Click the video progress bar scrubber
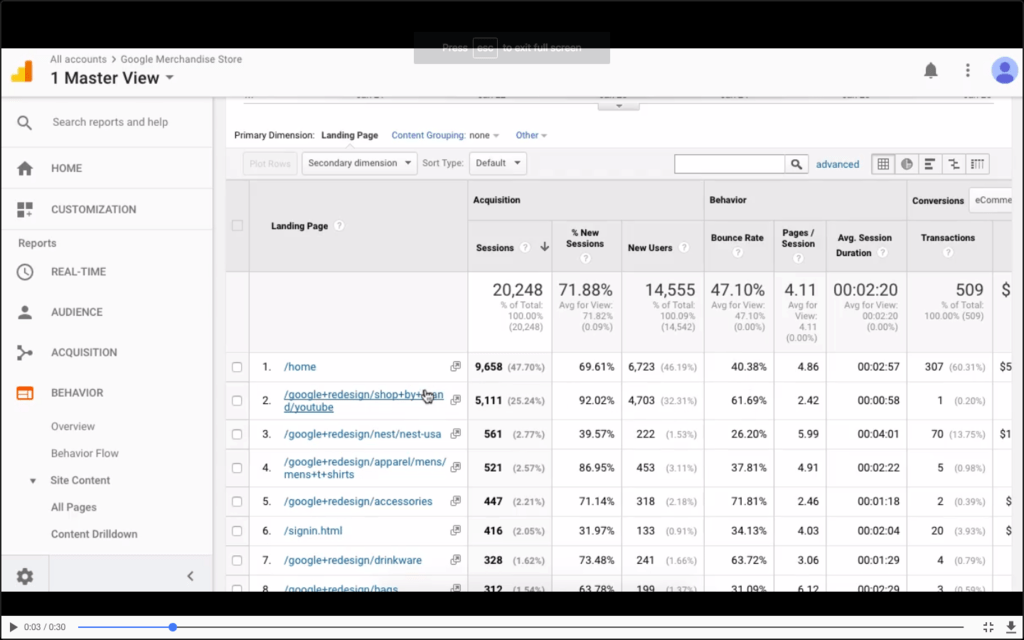Screen dimensions: 1024x640 [172, 627]
